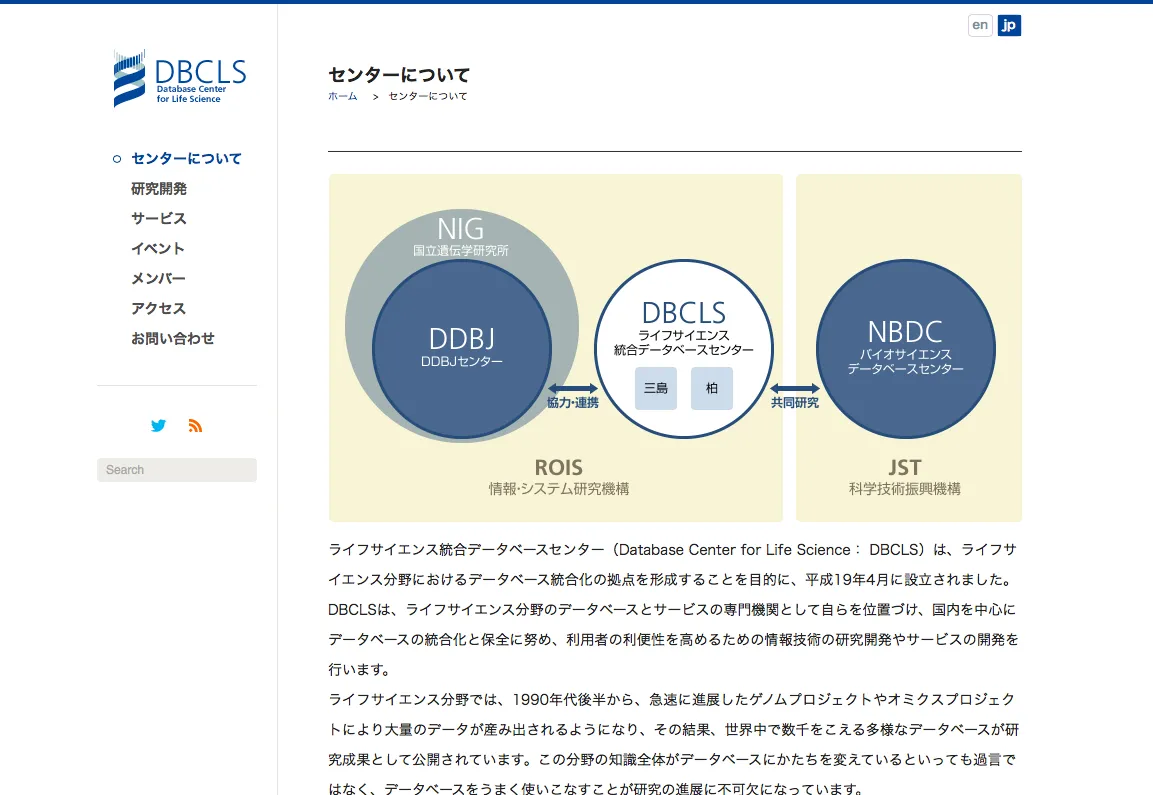Select the 柏 box in DBCLS circle
1153x795 pixels.
(712, 388)
